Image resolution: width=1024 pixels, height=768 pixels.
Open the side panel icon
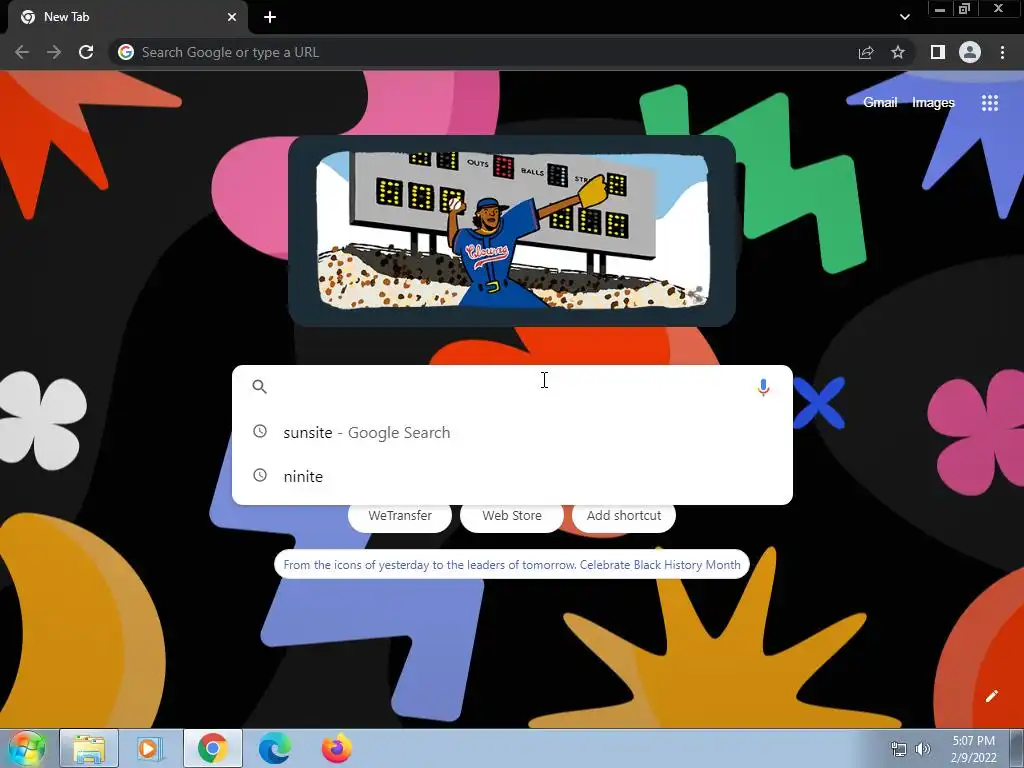937,52
